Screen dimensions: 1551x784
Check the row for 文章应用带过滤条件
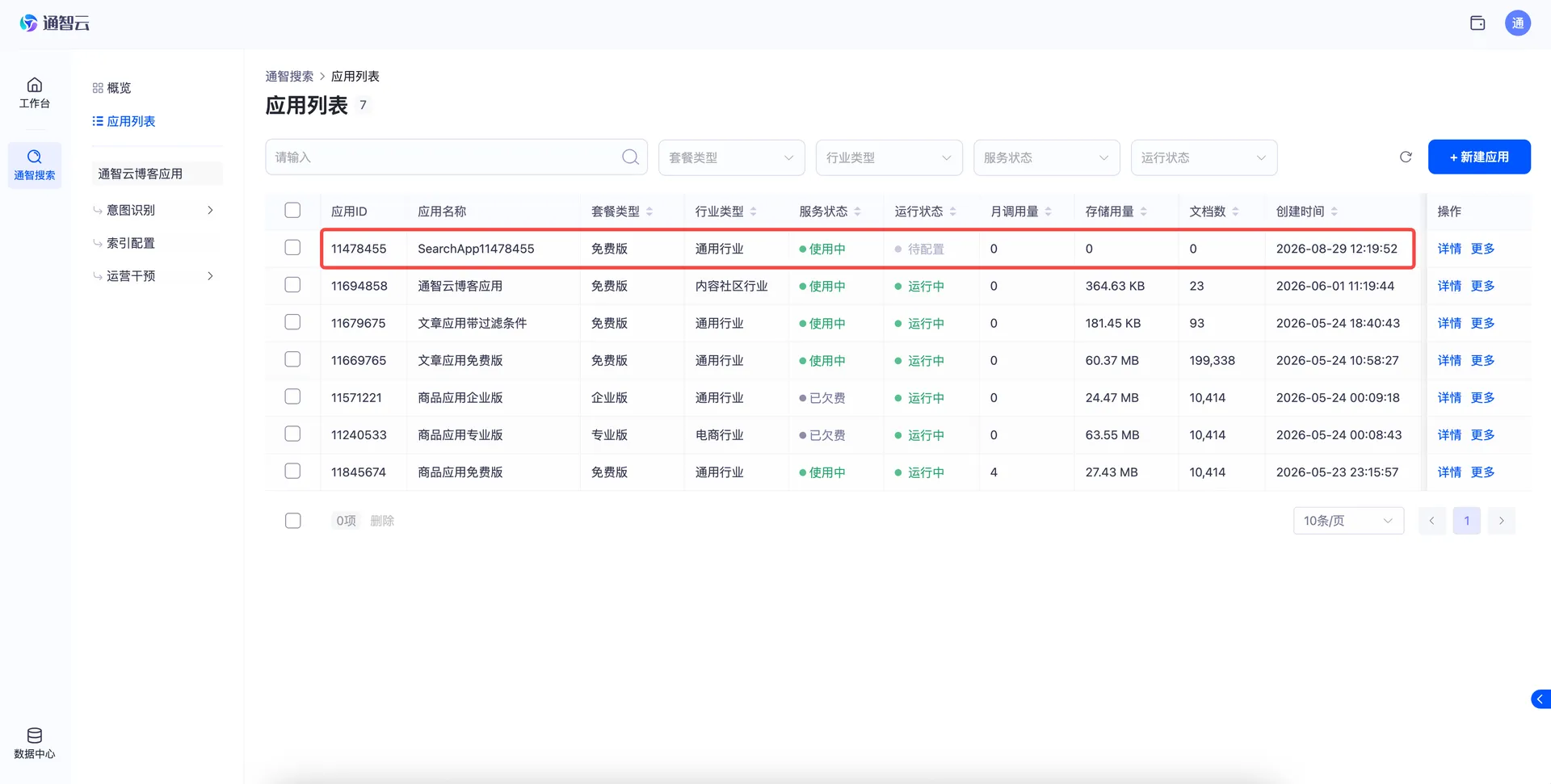pos(292,322)
